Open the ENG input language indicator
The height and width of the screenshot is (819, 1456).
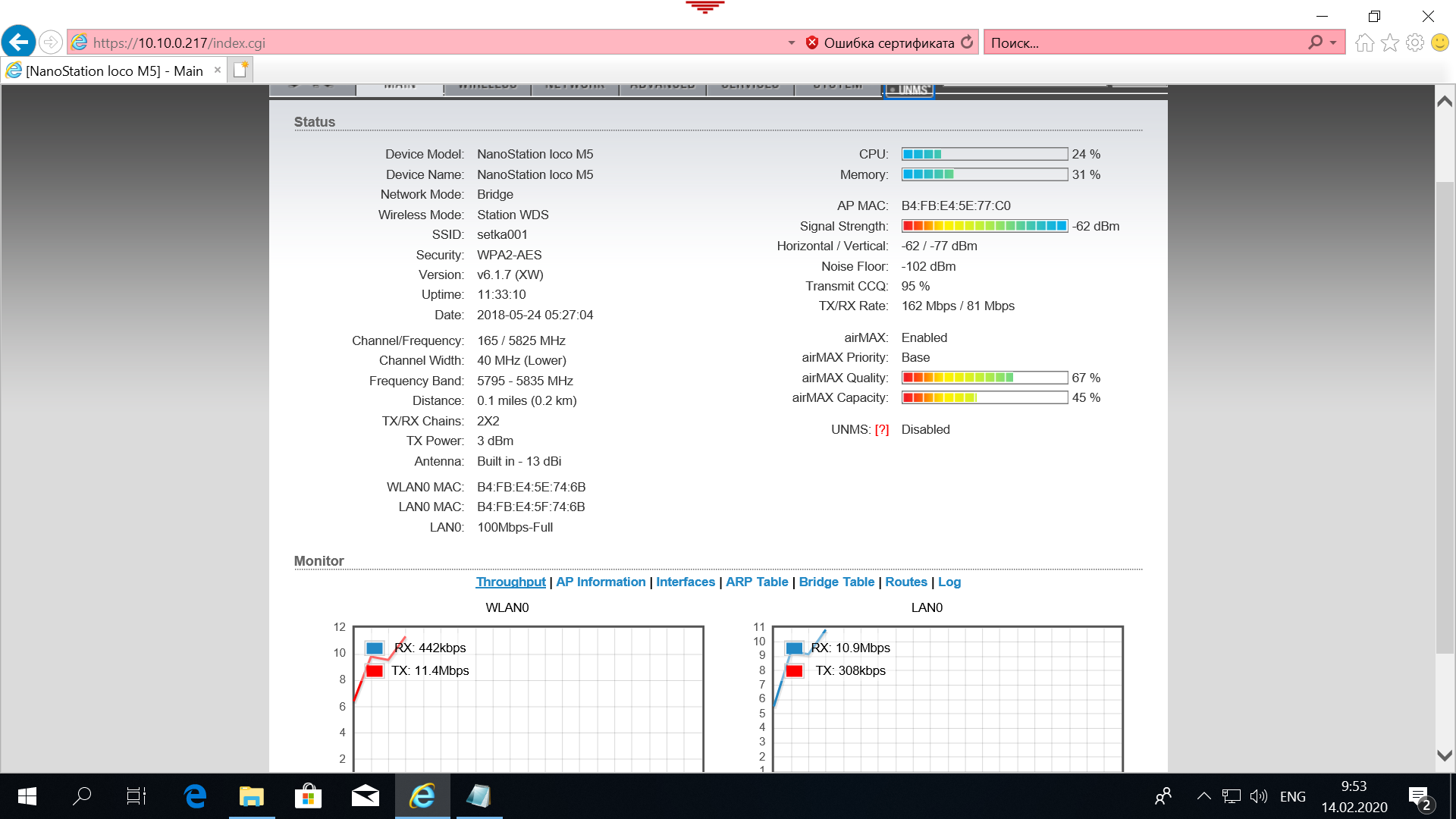click(1293, 796)
